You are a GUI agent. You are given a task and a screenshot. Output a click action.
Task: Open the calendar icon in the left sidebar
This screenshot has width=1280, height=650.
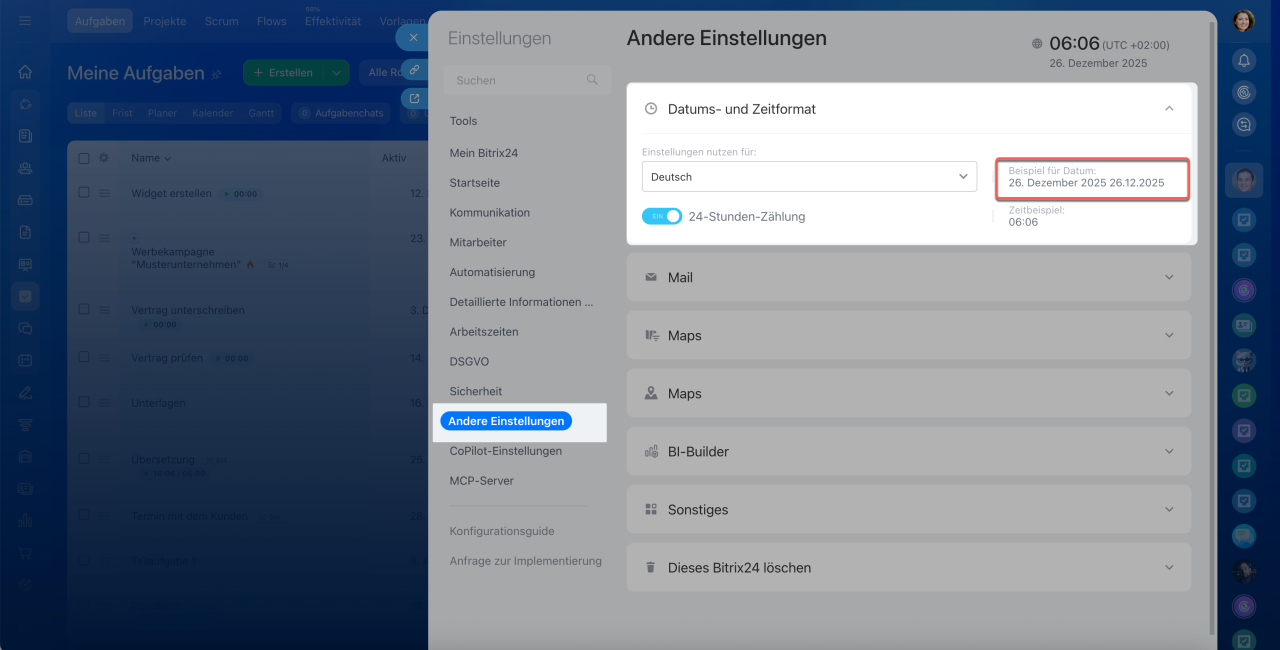[x=25, y=360]
